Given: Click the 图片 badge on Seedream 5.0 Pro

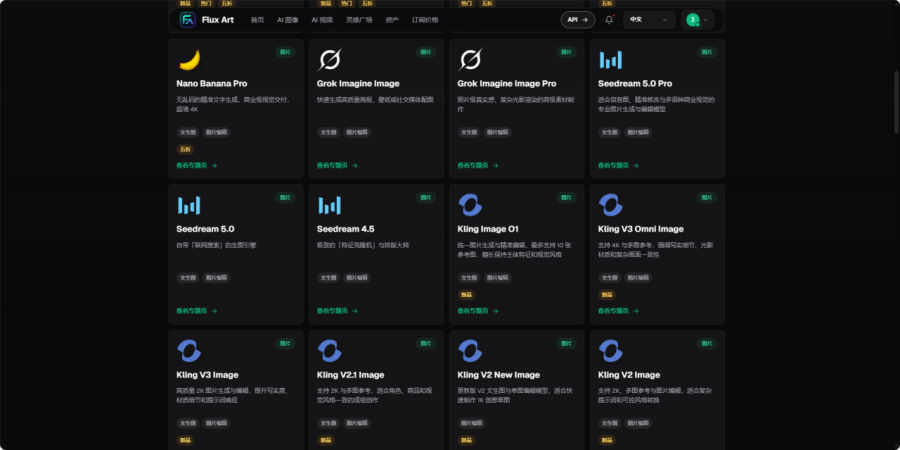Looking at the screenshot, I should 707,52.
